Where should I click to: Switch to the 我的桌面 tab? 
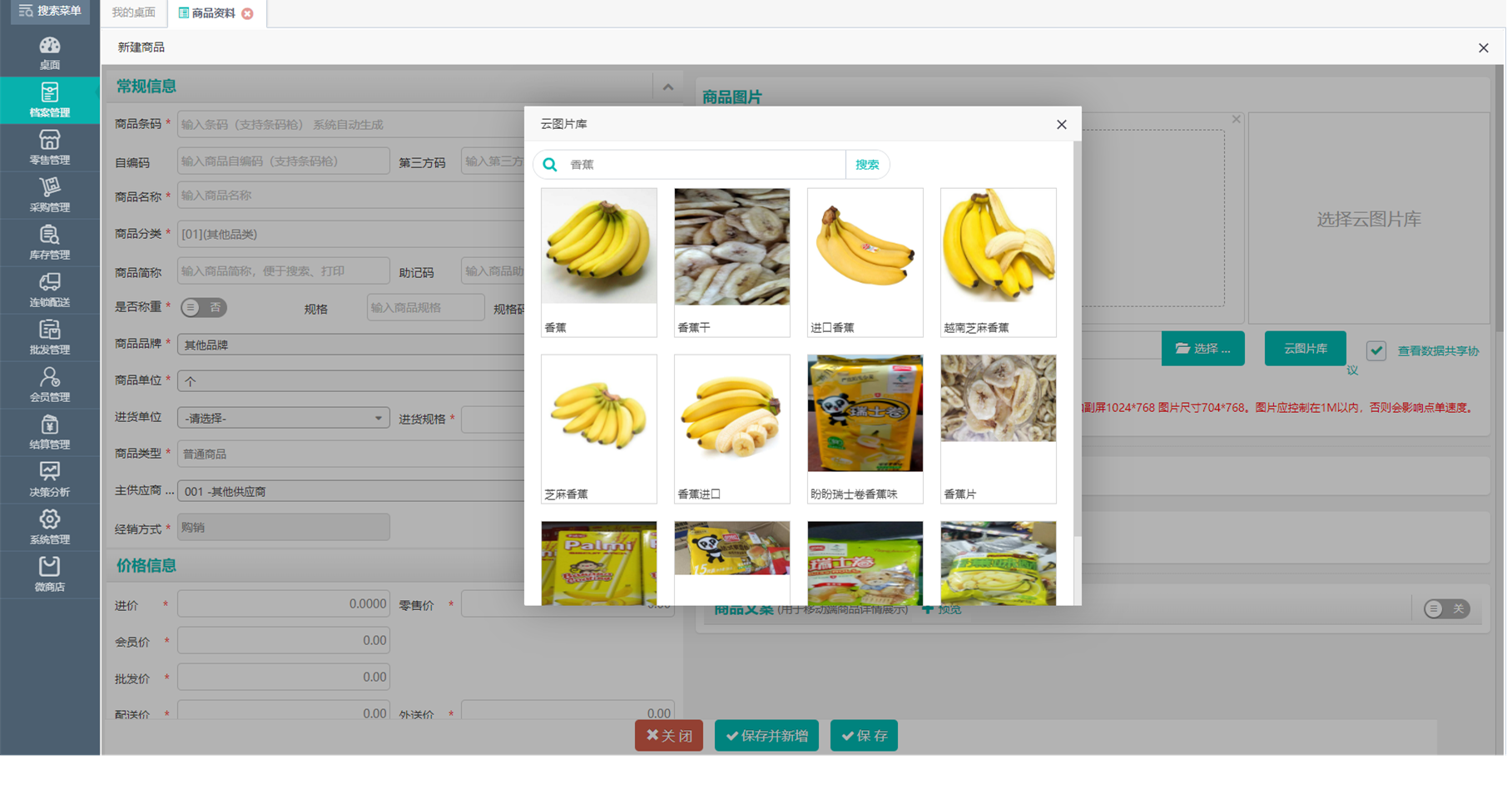point(133,12)
